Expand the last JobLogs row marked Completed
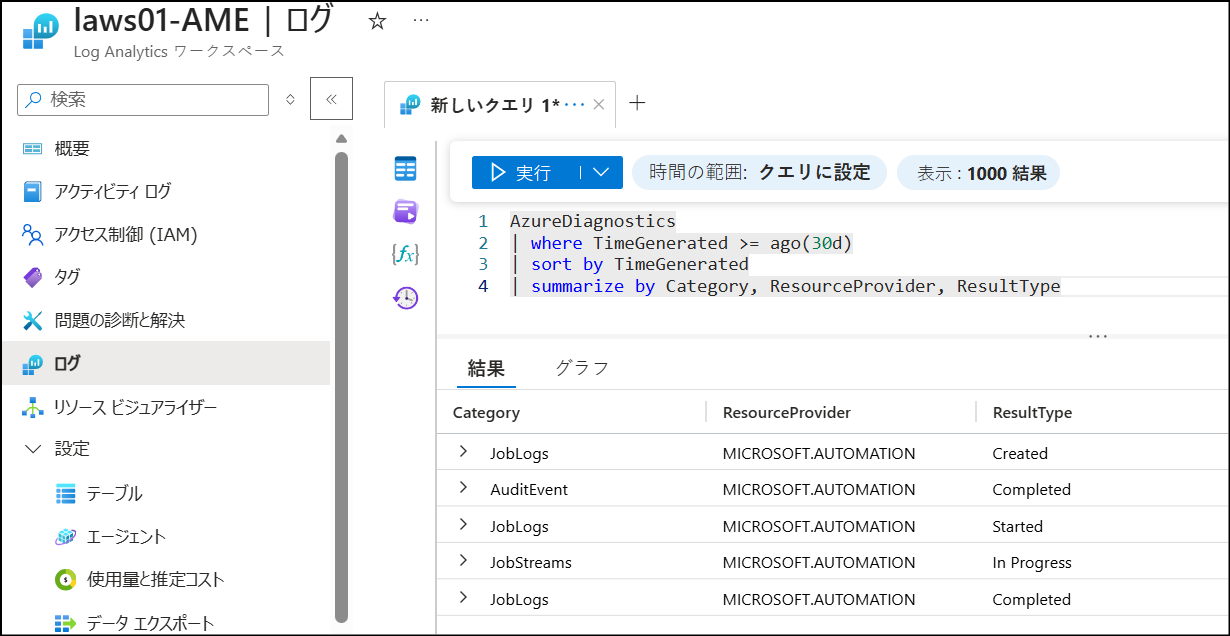This screenshot has height=636, width=1230. [x=463, y=598]
